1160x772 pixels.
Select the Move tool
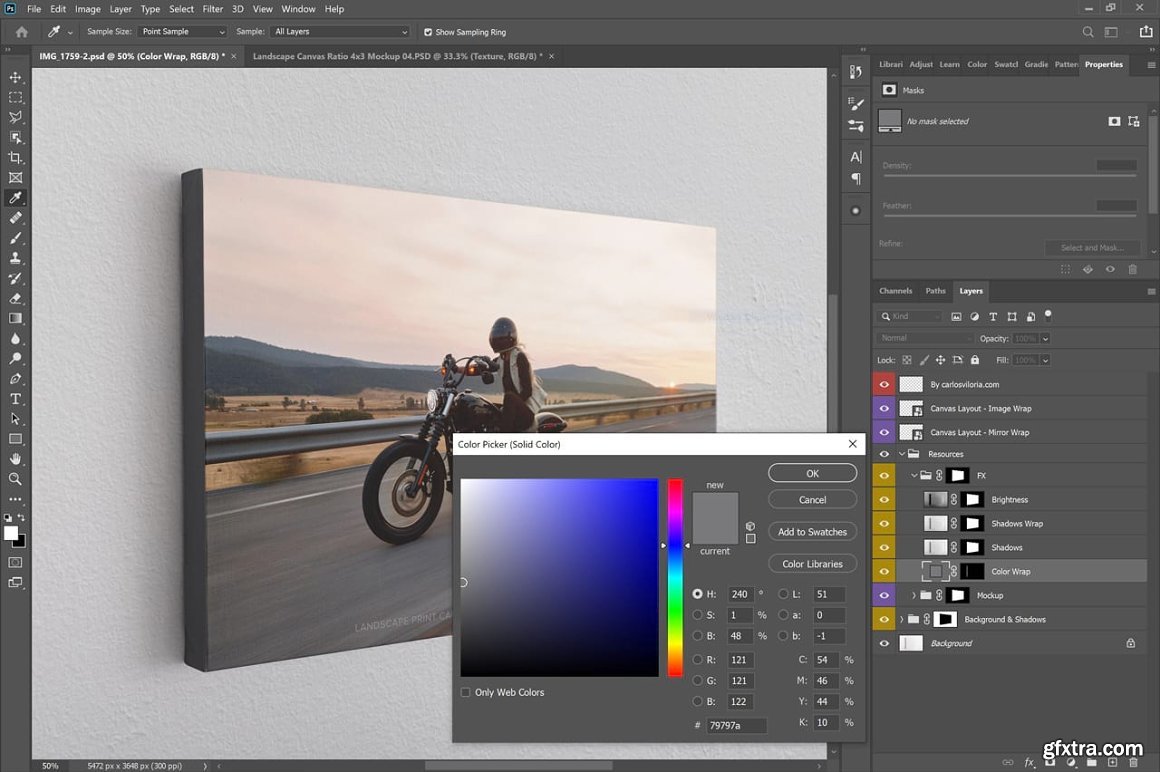tap(15, 77)
